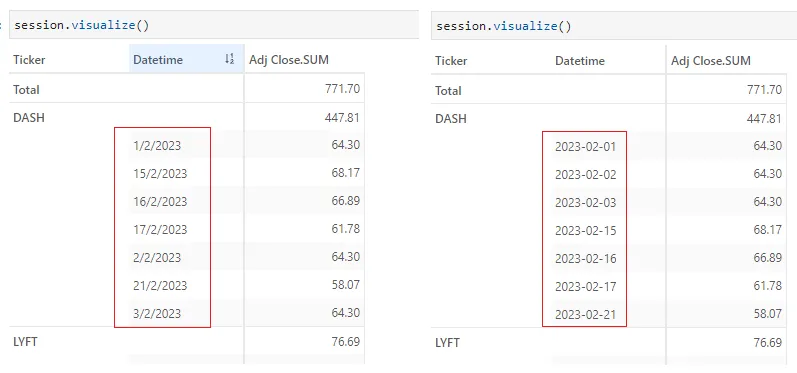Collapse the DASH row in the right table
797x373 pixels.
(x=450, y=118)
